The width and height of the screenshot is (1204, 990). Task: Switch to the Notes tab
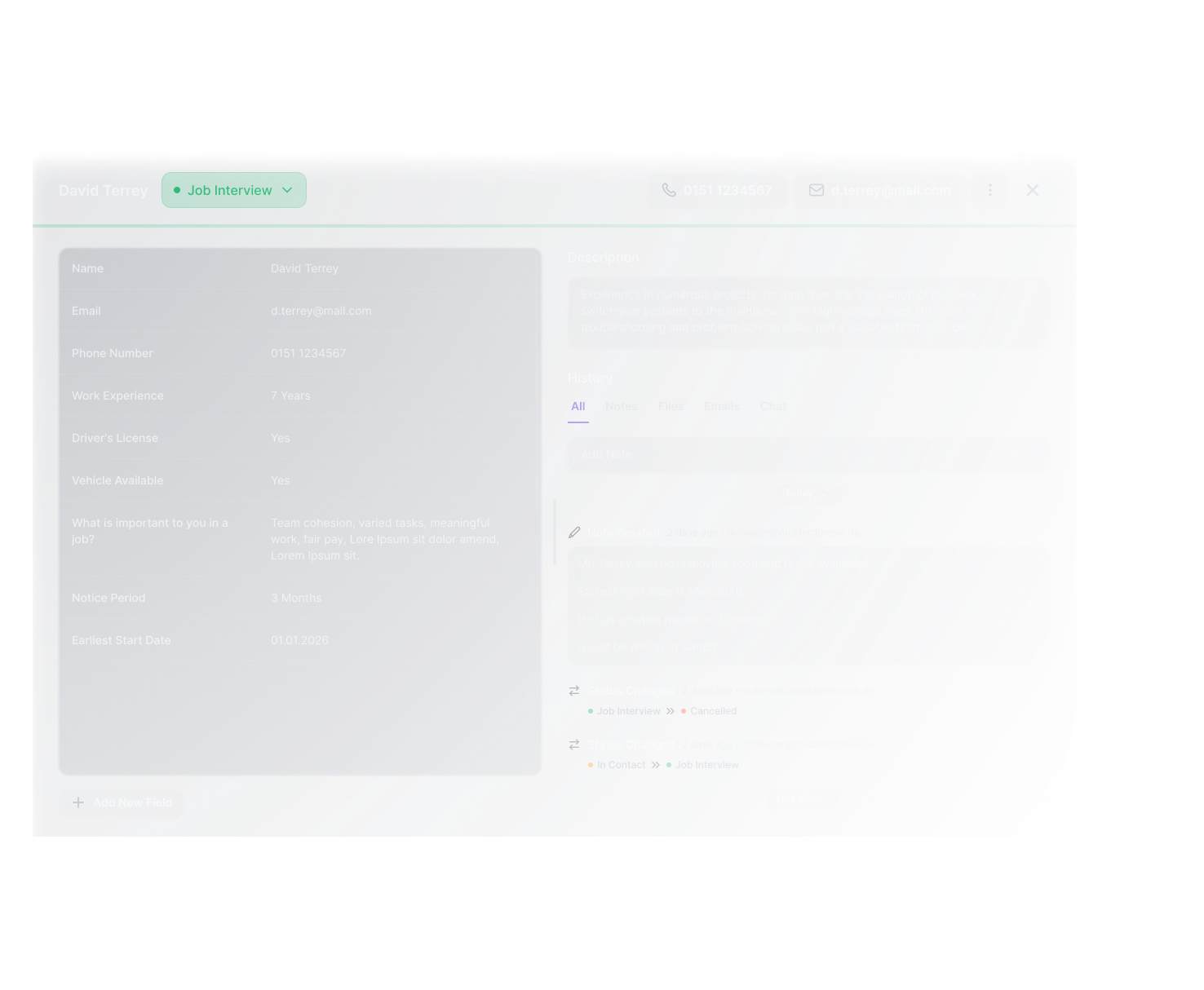pos(622,406)
